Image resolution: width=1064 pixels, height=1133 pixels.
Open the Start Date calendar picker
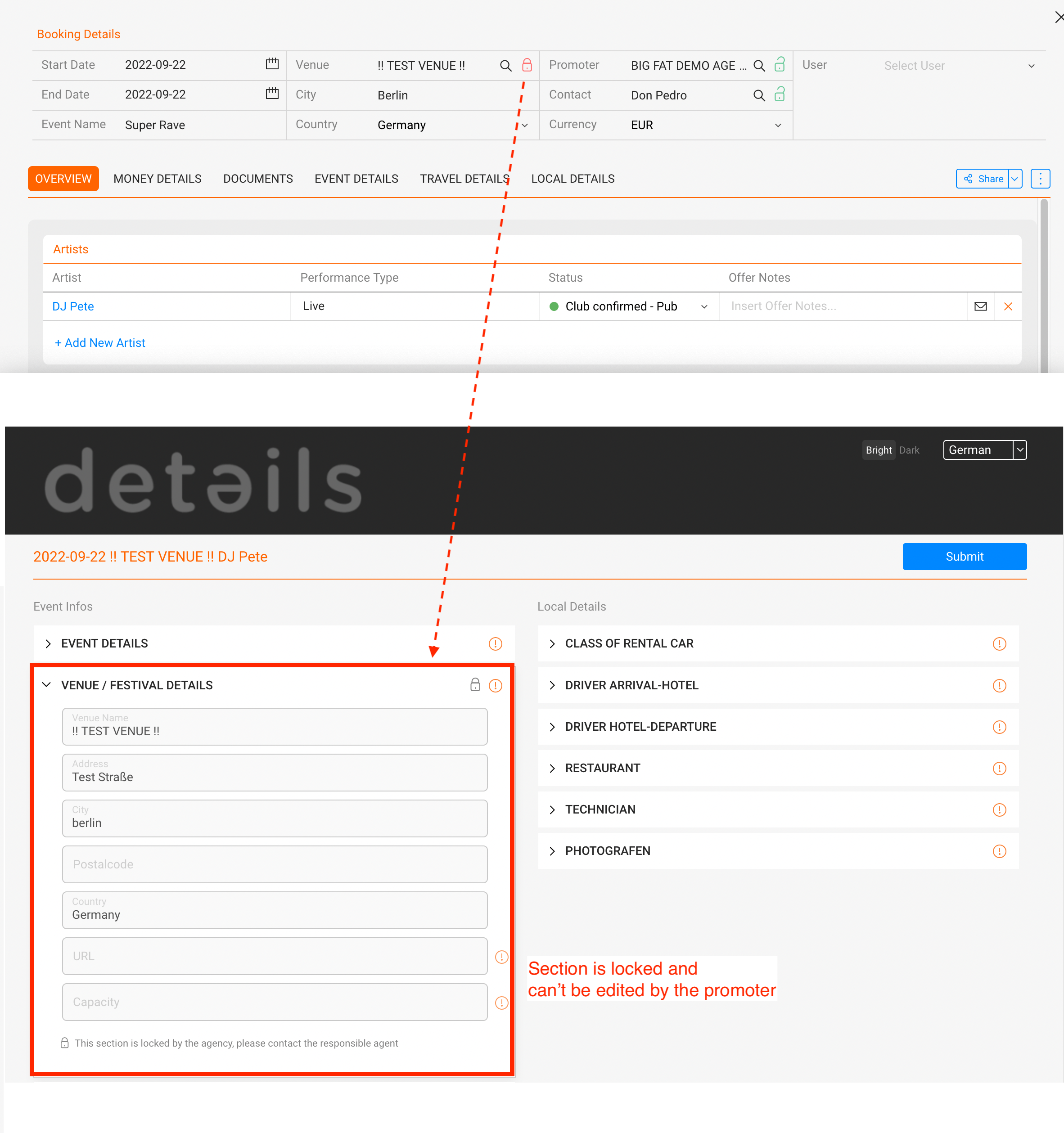coord(272,64)
